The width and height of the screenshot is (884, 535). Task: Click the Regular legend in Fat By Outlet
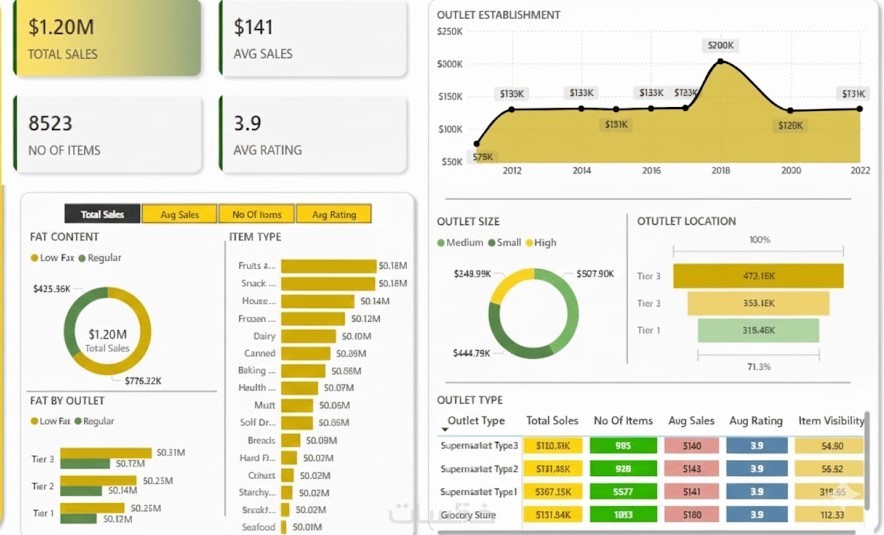[x=94, y=421]
